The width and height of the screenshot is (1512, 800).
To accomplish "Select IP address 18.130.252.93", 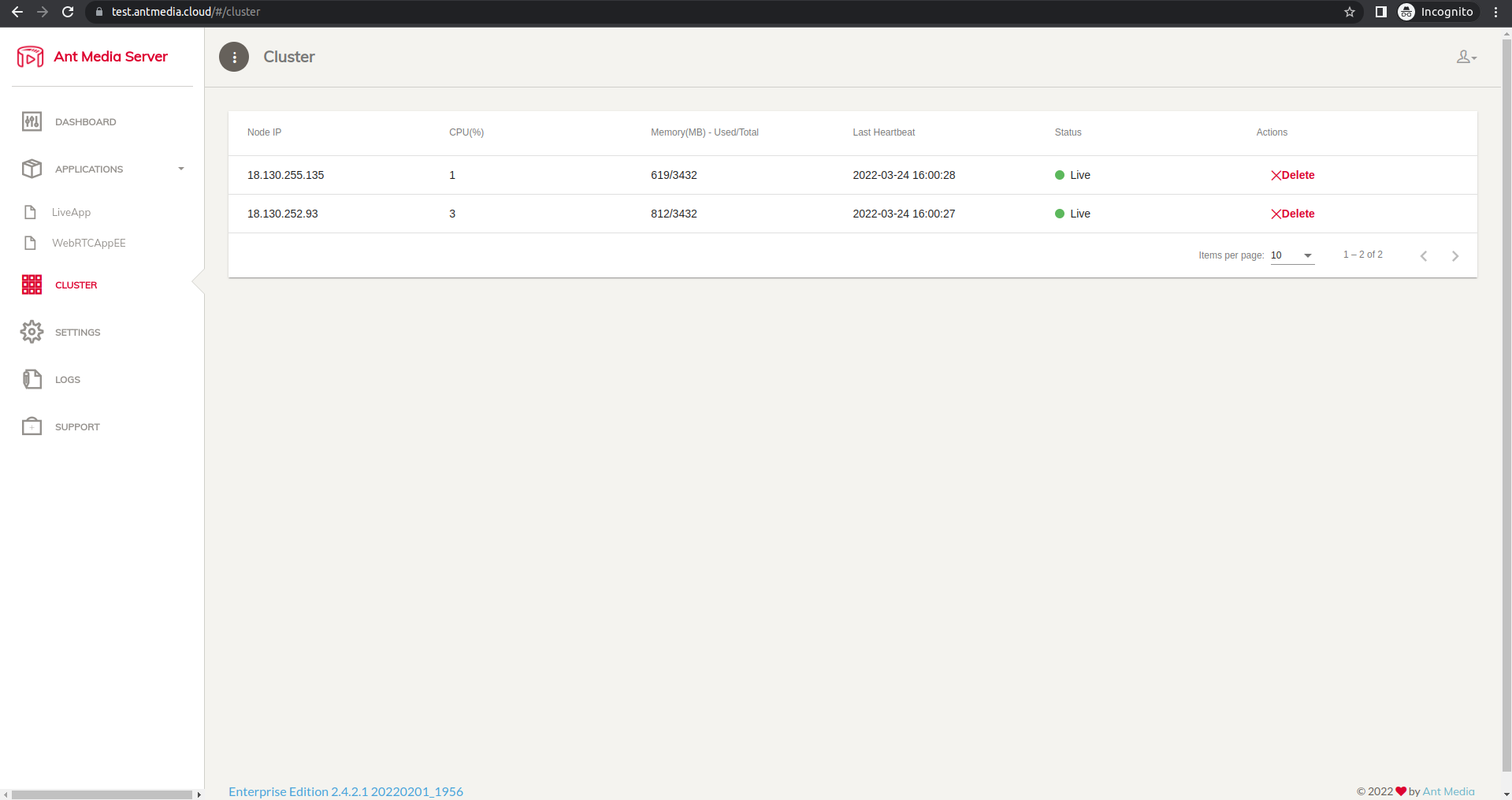I will click(282, 214).
